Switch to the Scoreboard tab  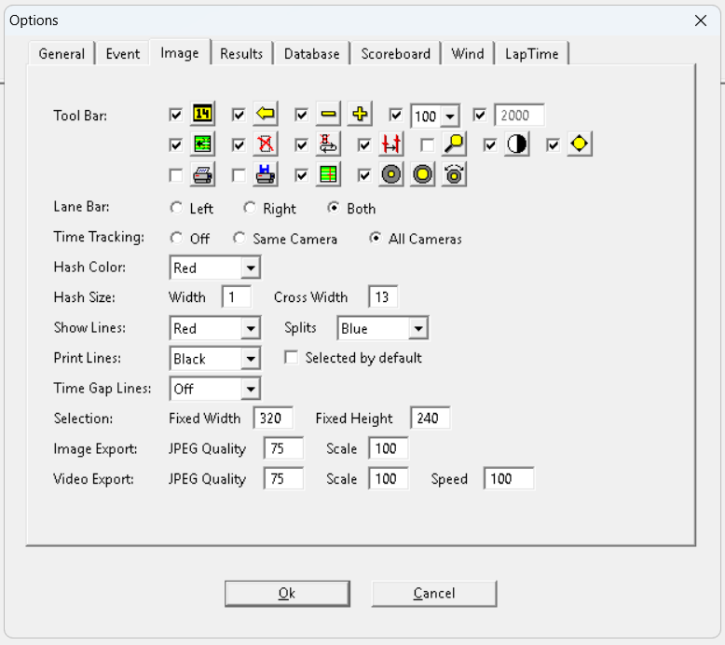pos(395,54)
